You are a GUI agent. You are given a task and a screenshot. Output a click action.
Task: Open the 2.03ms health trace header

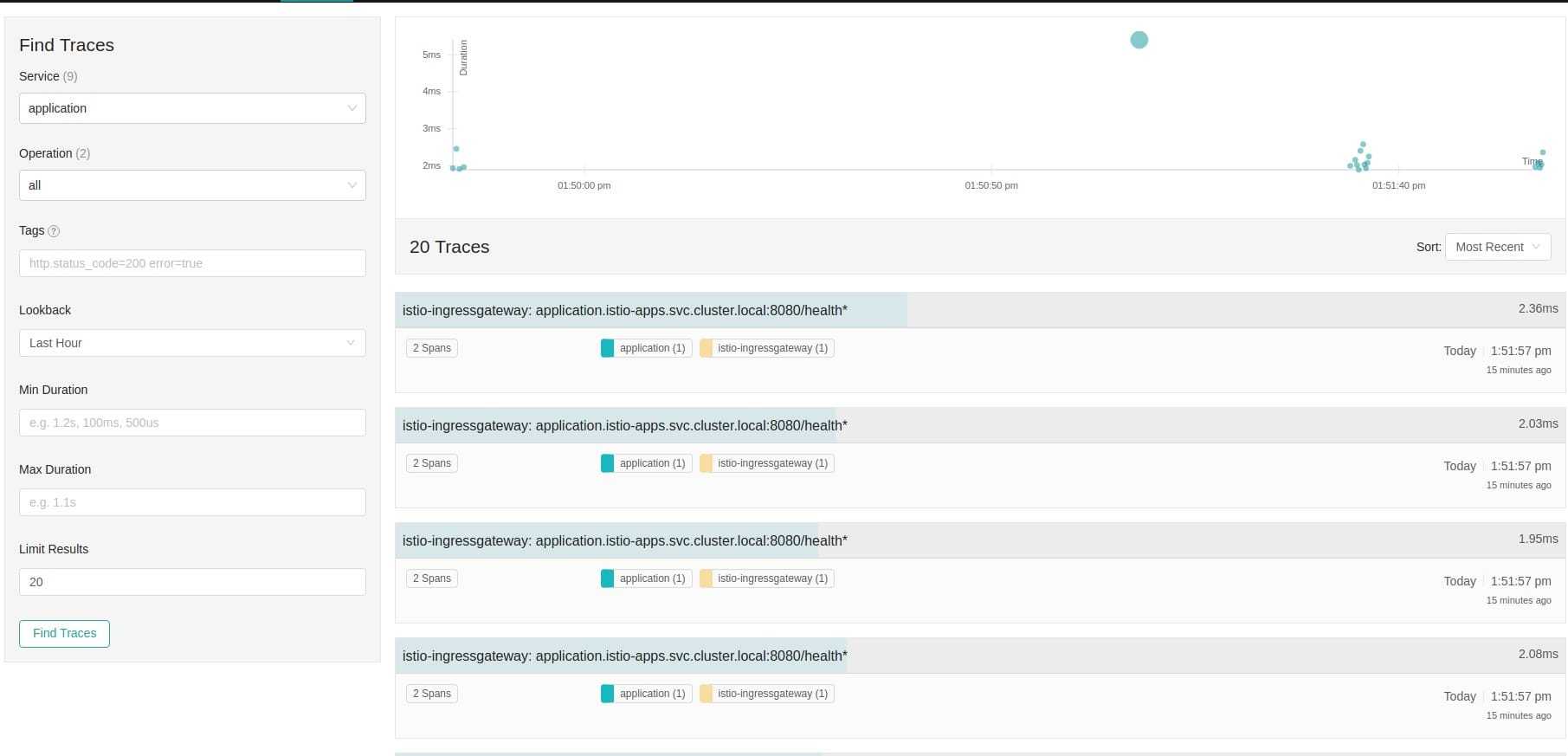click(x=624, y=425)
